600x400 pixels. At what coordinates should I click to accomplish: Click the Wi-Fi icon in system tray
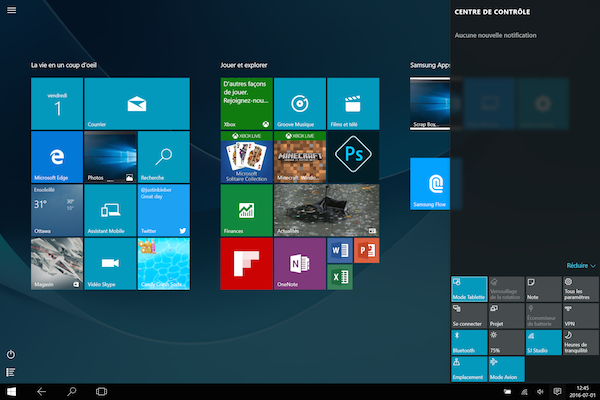(x=524, y=392)
